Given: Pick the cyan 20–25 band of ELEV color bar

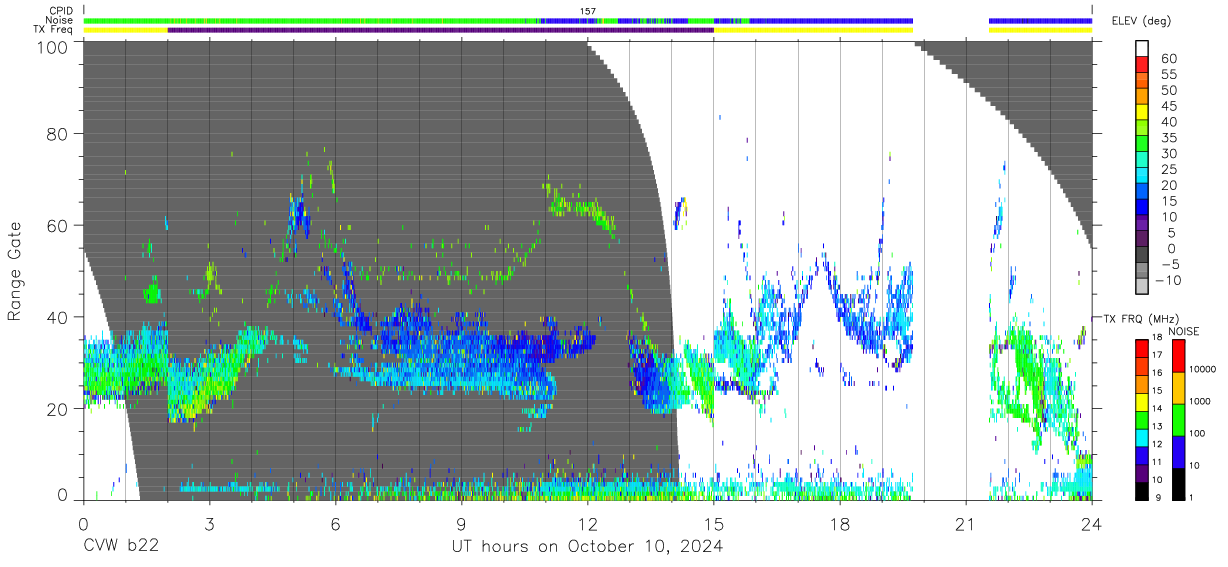Looking at the screenshot, I should 1142,177.
